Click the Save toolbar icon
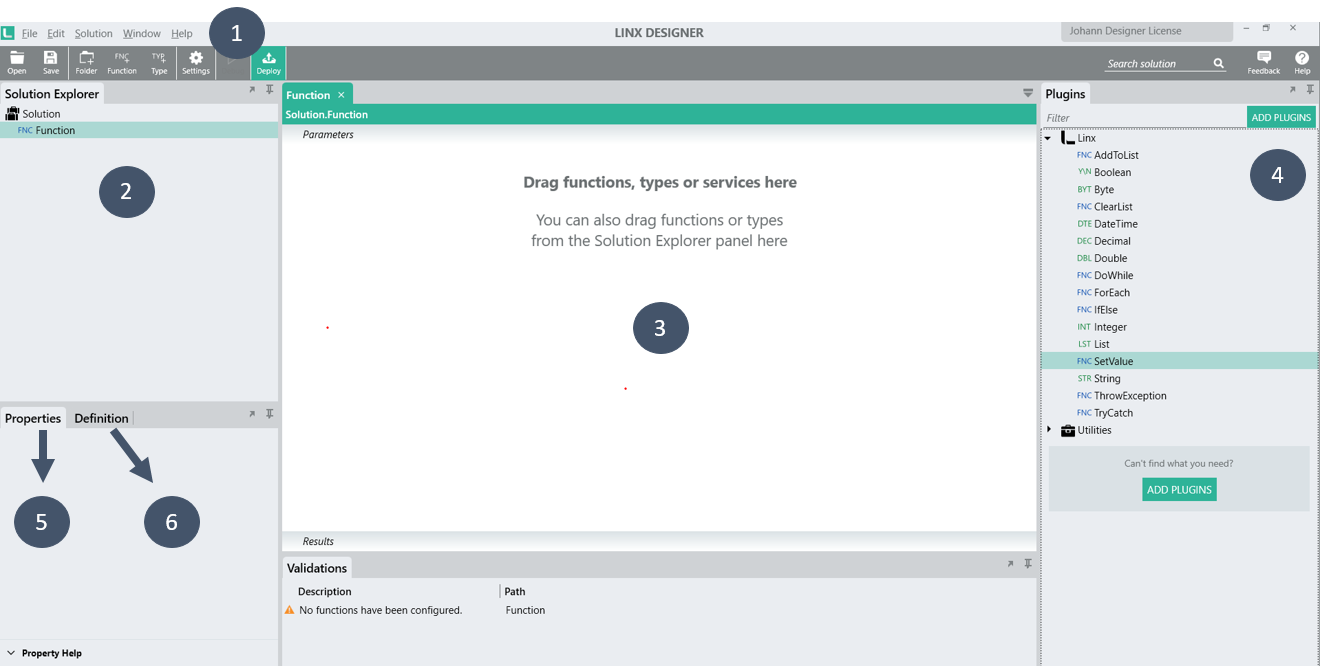1320x668 pixels. coord(50,63)
